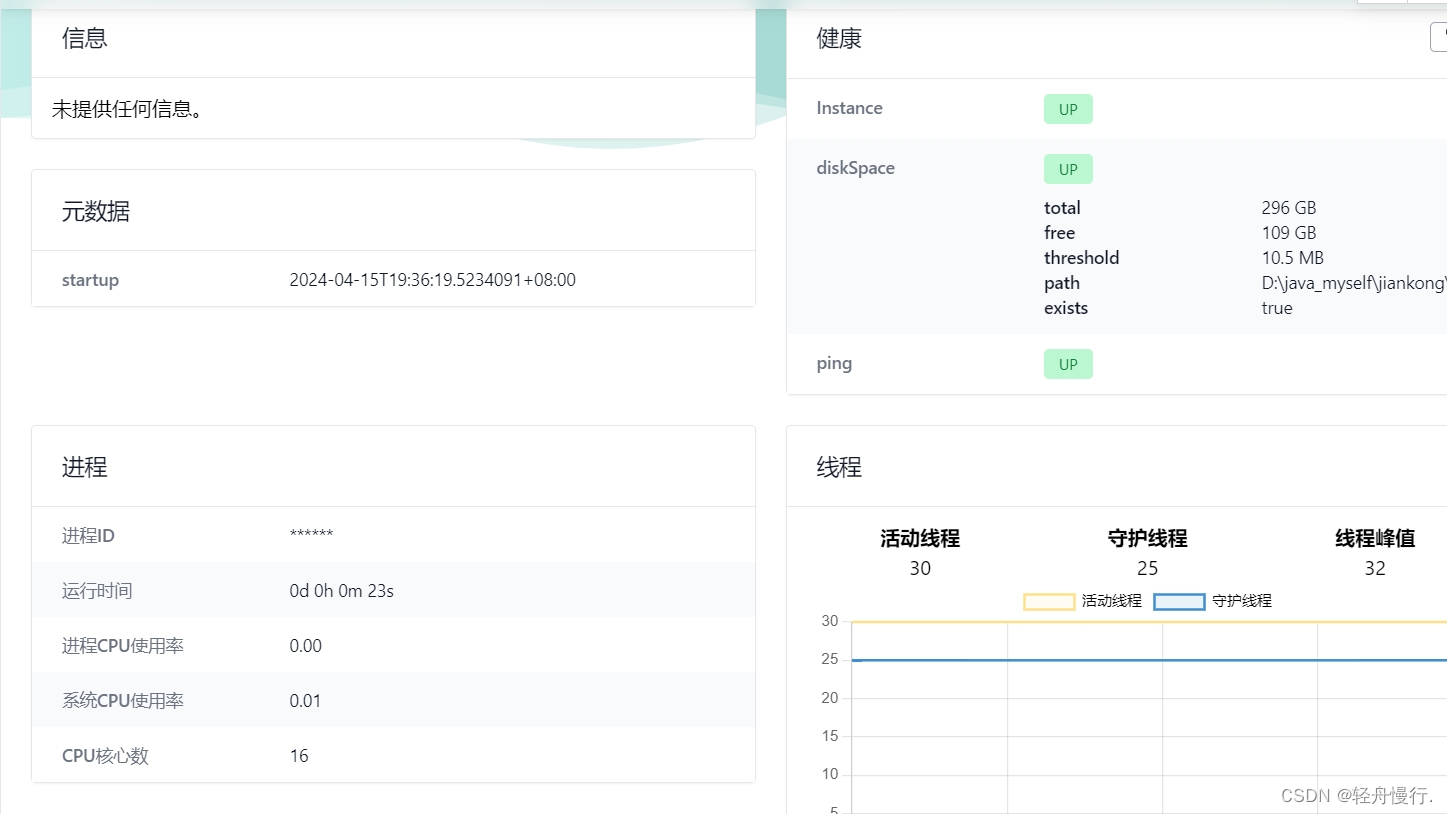
Task: Select the startup timestamp 2024-04-15T19:36:19.5234091+08:00
Action: [x=433, y=280]
